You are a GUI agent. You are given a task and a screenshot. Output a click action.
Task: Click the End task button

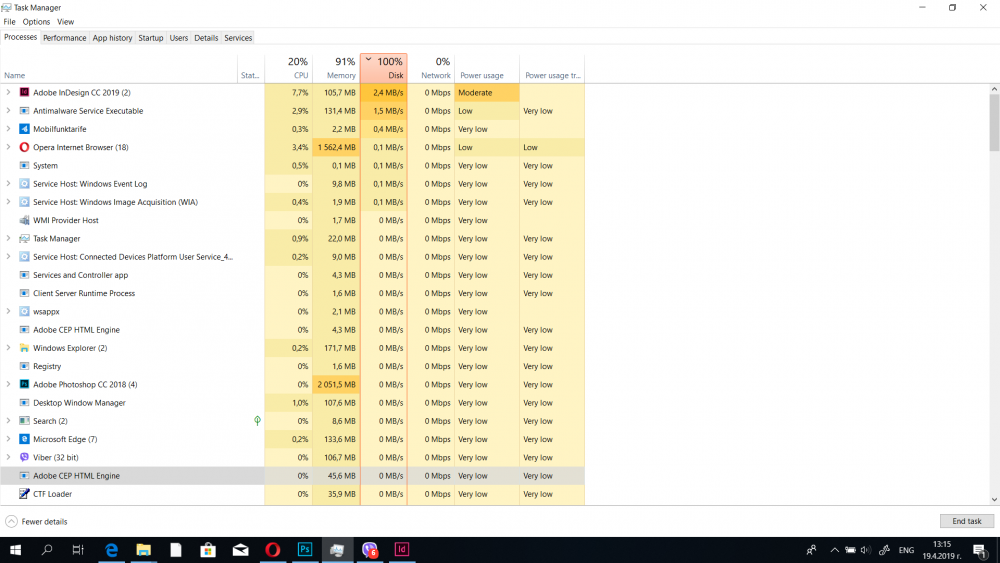click(x=967, y=521)
